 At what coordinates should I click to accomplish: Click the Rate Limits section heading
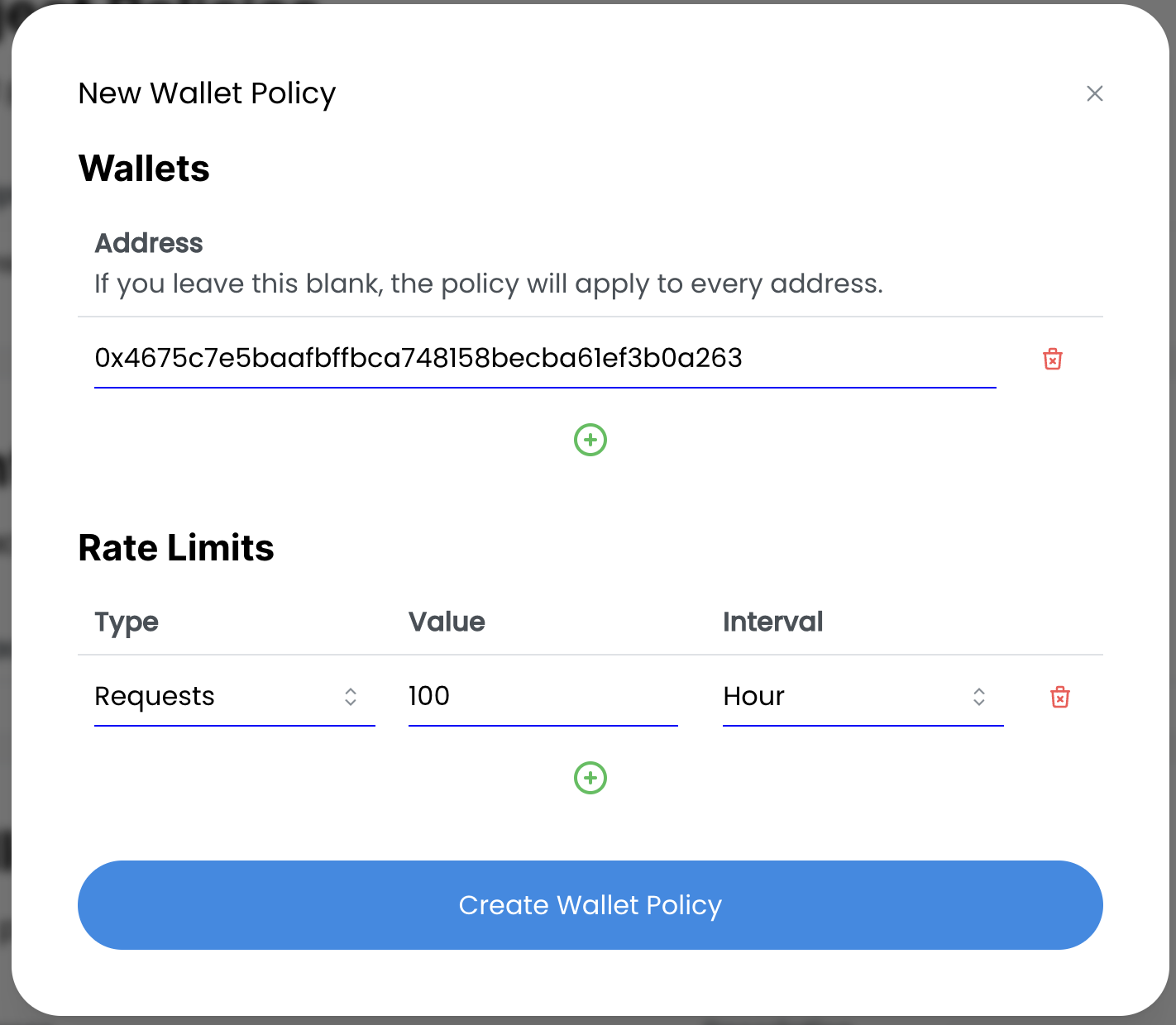click(x=176, y=548)
